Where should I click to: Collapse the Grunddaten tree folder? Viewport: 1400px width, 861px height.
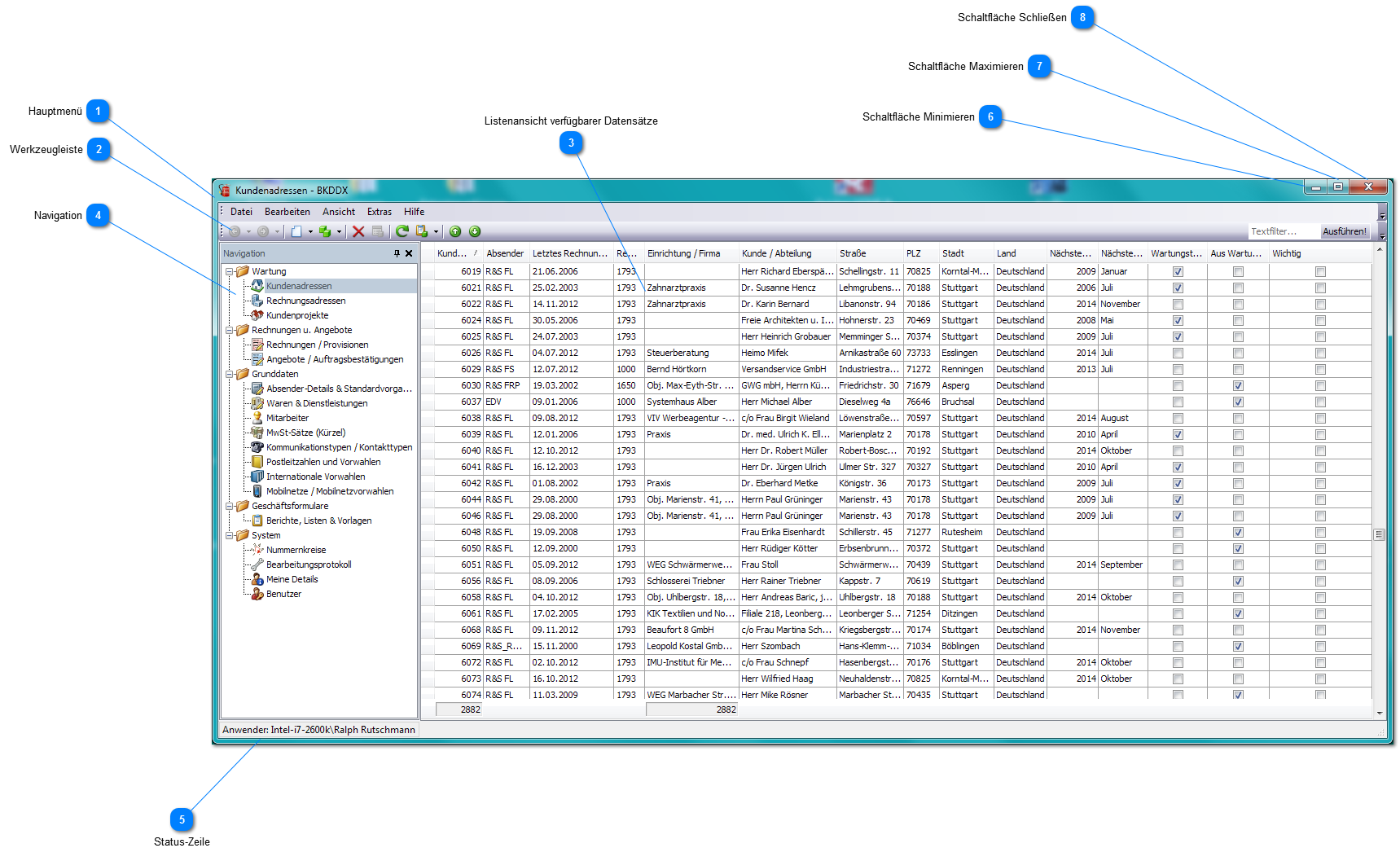pyautogui.click(x=230, y=374)
